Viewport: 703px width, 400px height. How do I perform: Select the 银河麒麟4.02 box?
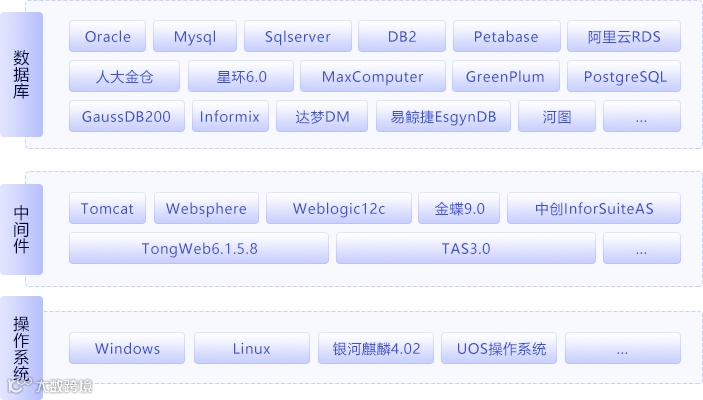pos(376,348)
